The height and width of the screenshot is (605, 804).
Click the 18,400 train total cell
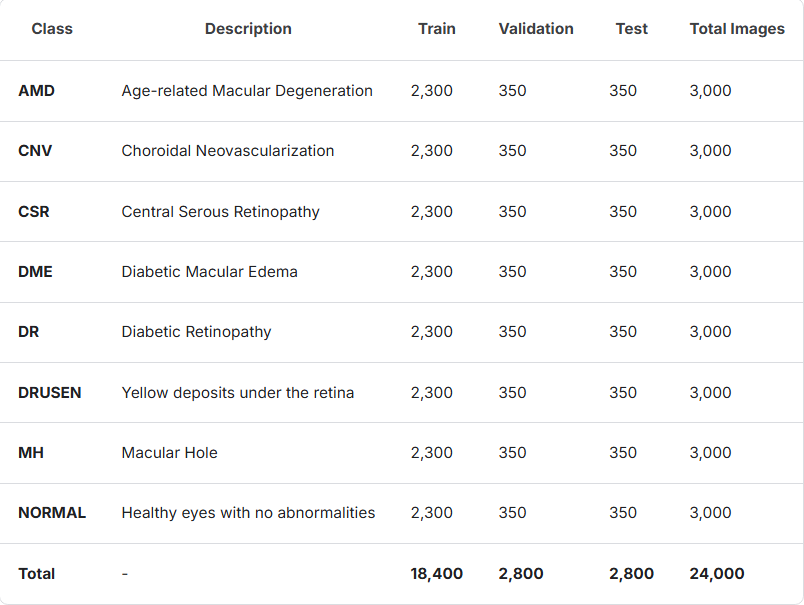click(436, 574)
